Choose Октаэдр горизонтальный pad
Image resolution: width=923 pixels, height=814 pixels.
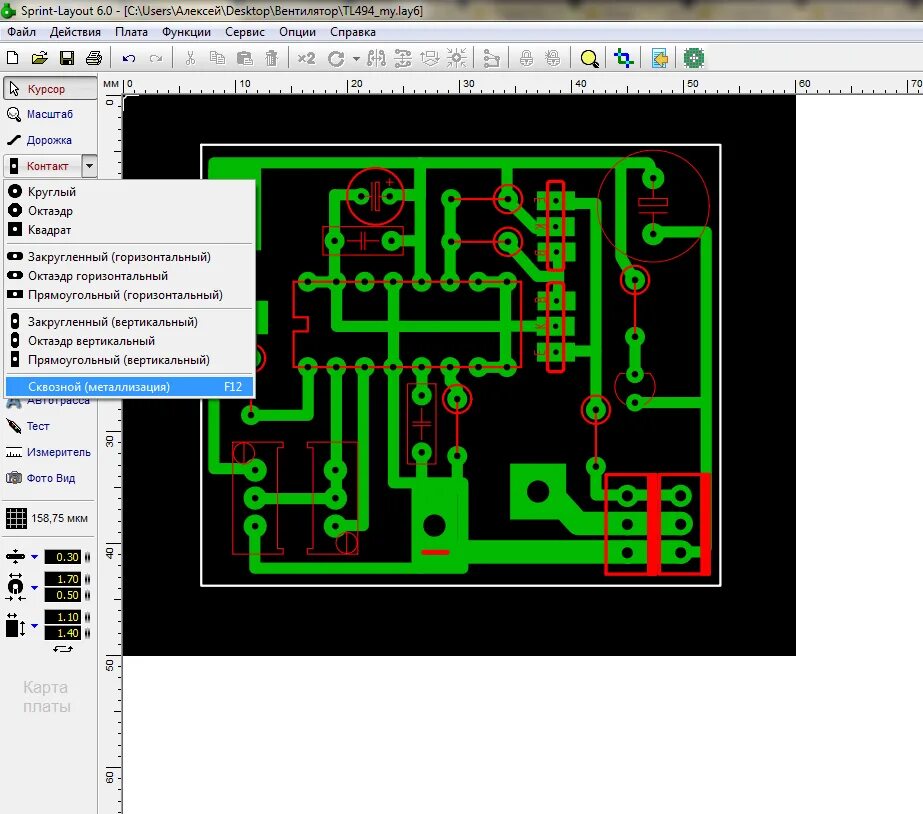coord(130,276)
